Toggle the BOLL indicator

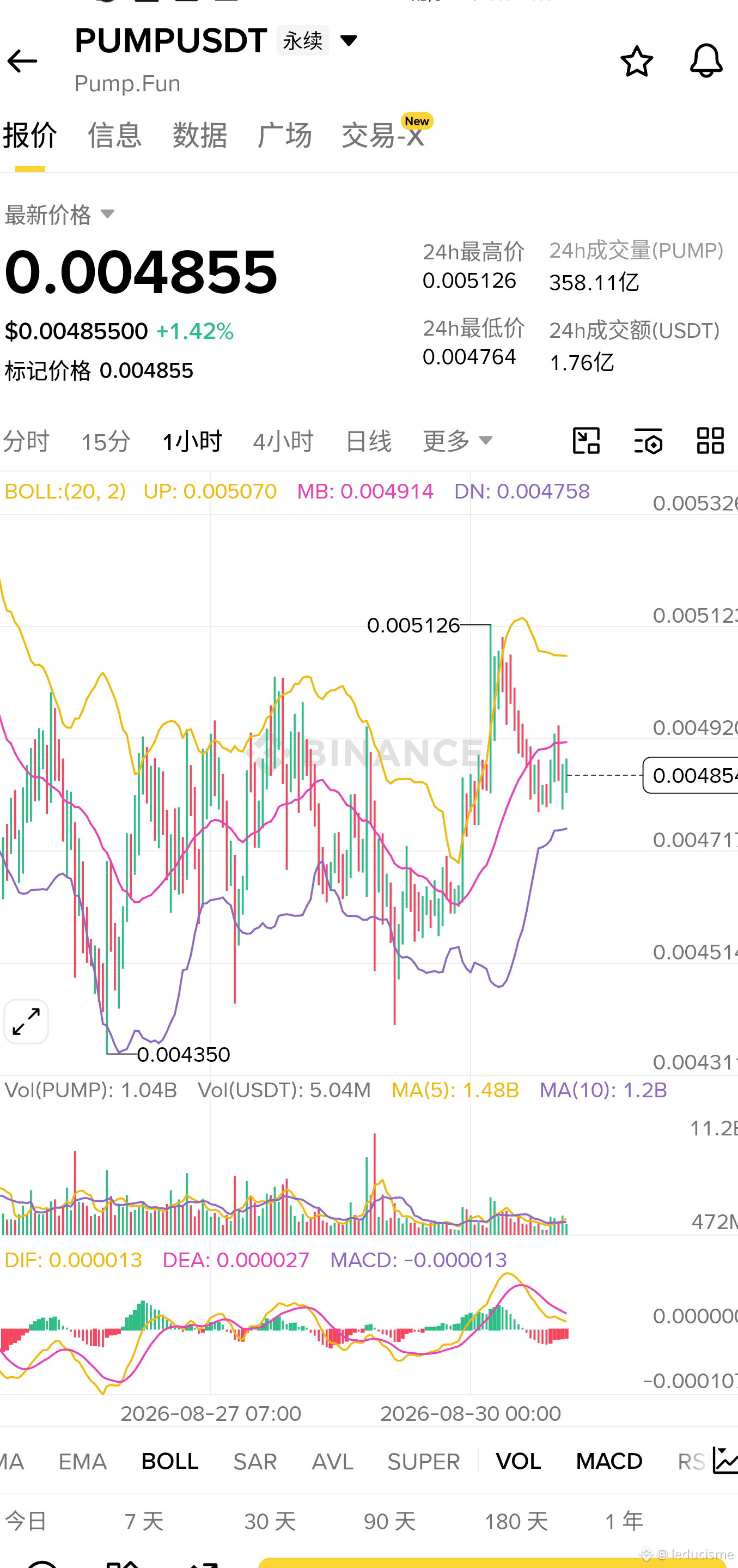click(x=170, y=1461)
